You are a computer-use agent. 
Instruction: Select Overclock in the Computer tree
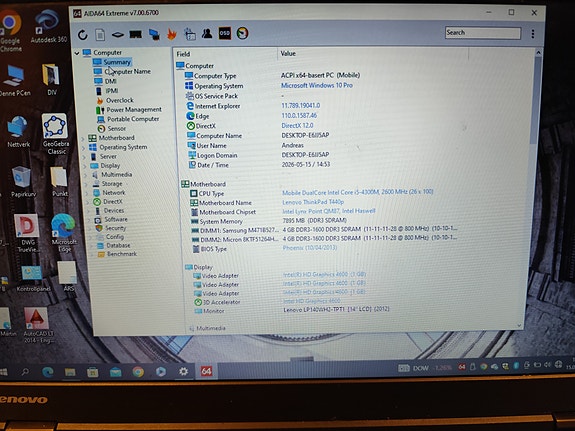click(x=120, y=100)
